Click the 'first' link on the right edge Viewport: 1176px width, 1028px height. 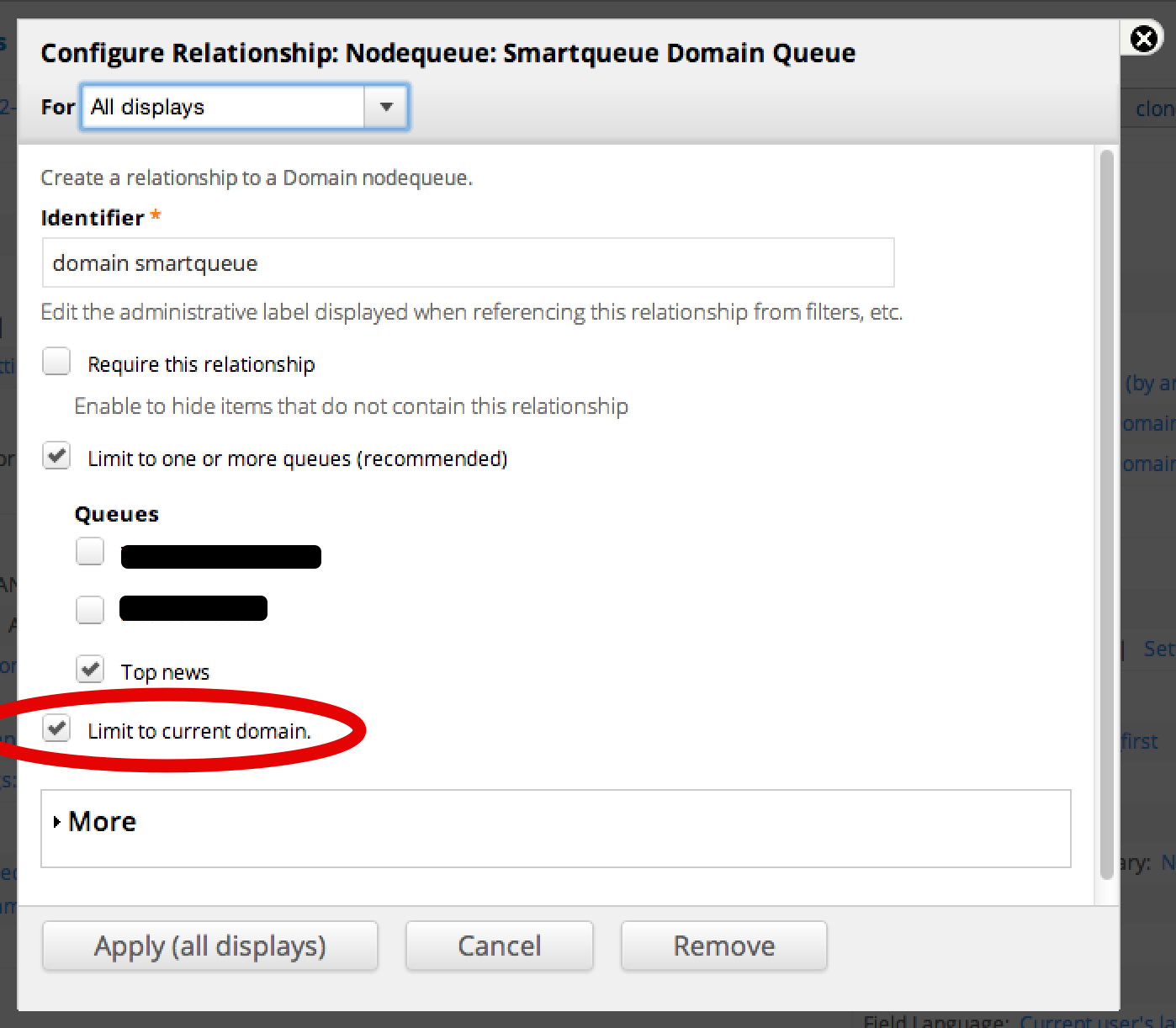1140,741
